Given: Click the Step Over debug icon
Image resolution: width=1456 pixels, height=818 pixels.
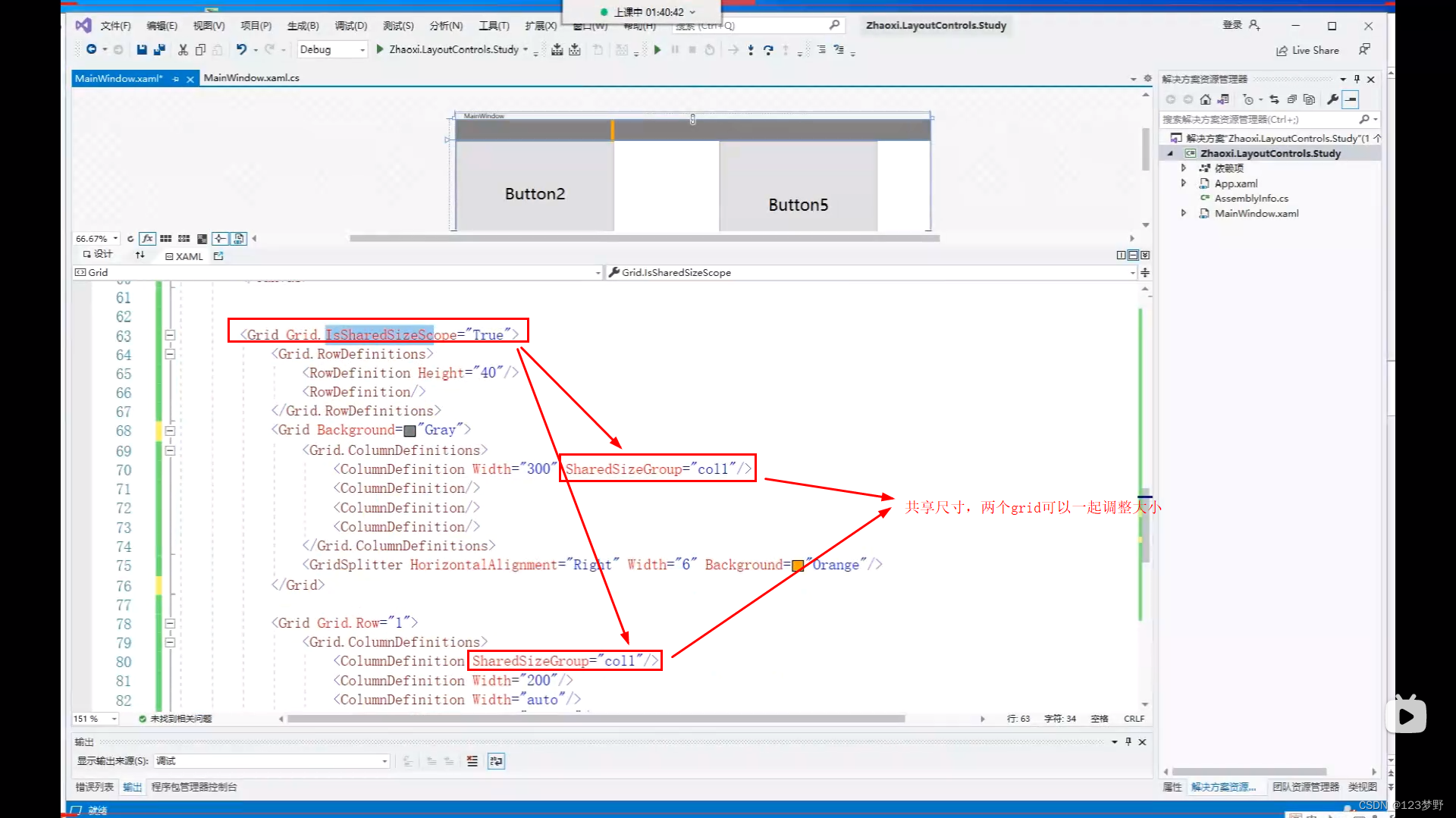Looking at the screenshot, I should coord(768,50).
